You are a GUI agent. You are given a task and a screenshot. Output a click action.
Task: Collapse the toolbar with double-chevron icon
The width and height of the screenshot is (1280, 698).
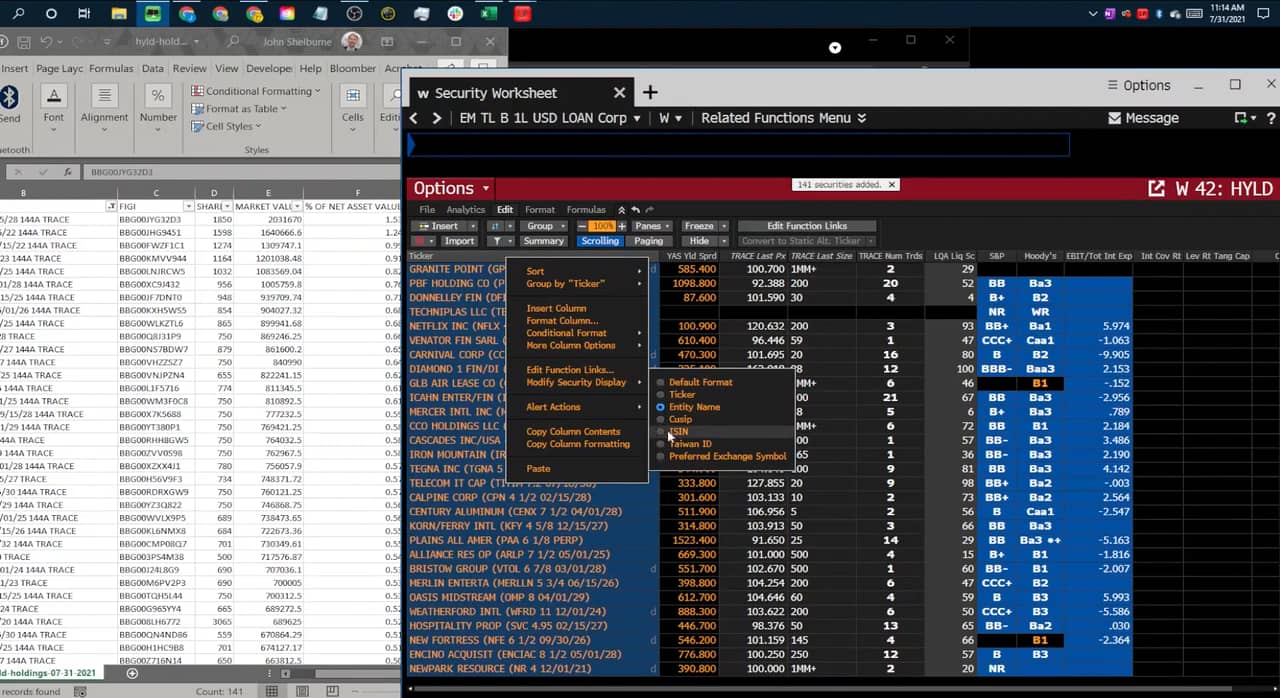point(621,210)
